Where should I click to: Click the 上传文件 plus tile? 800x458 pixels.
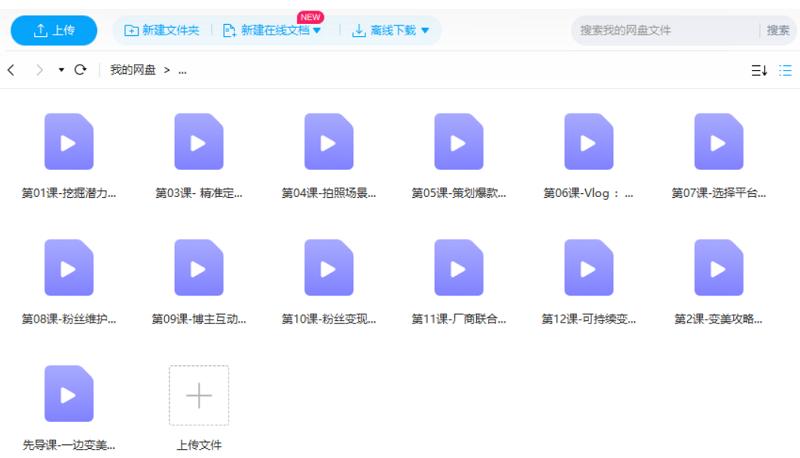point(199,396)
